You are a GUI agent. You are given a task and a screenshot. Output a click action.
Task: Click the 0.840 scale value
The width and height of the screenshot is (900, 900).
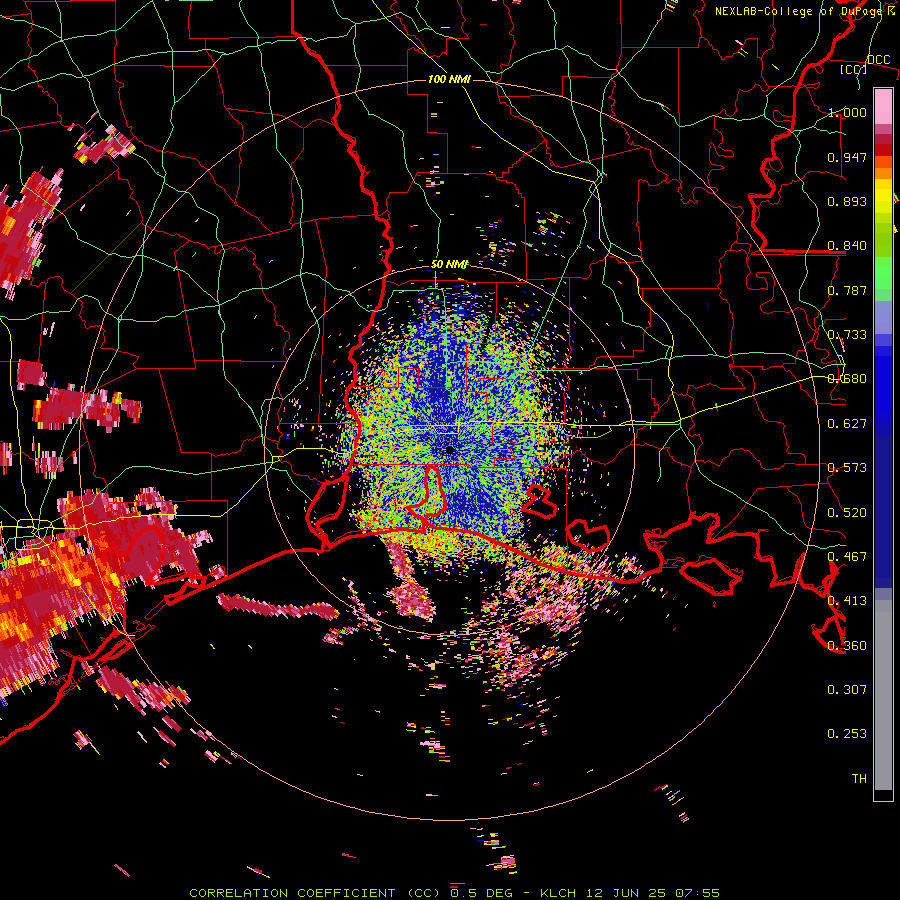pos(847,246)
